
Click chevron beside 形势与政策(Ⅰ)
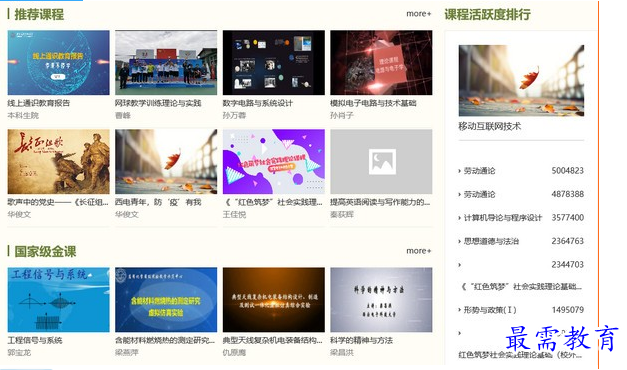[459, 310]
